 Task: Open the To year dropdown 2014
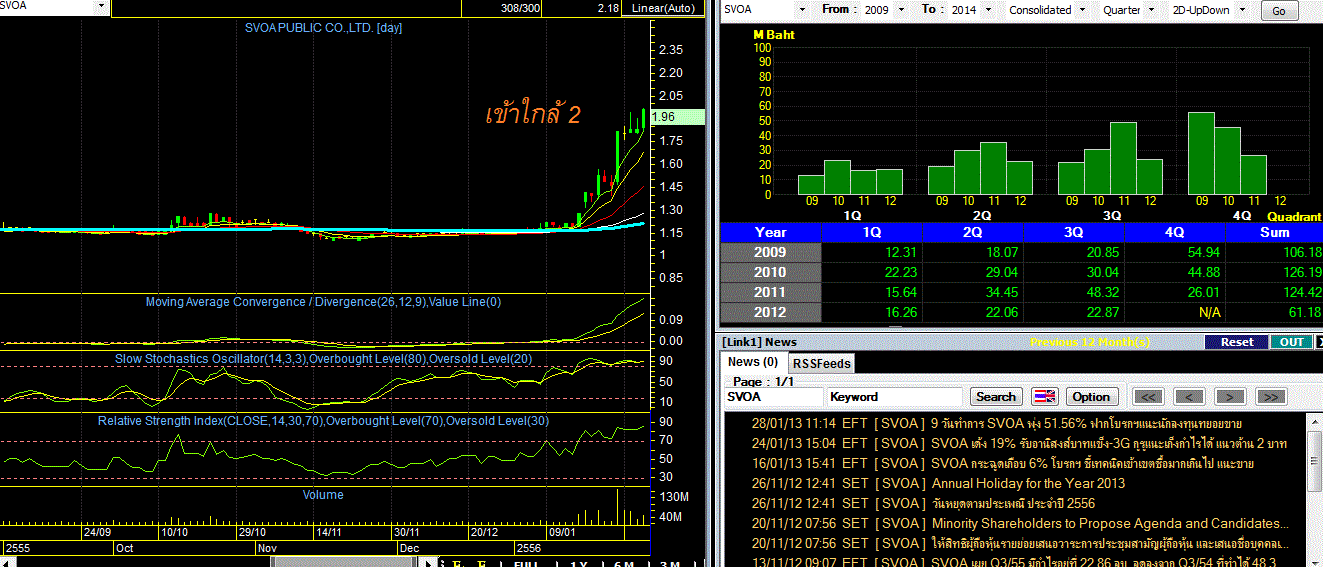click(x=973, y=9)
